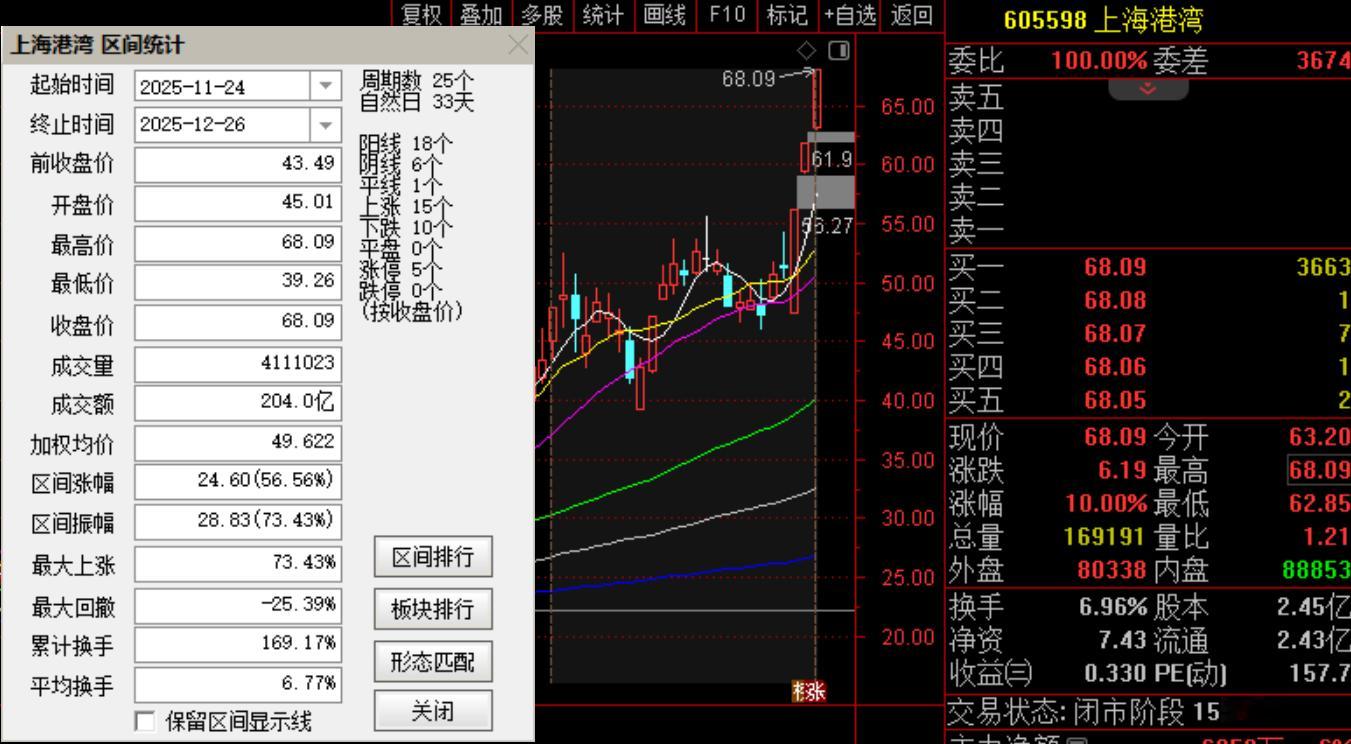Click the 成交量 field showing 4111023
The image size is (1351, 744).
(x=236, y=364)
